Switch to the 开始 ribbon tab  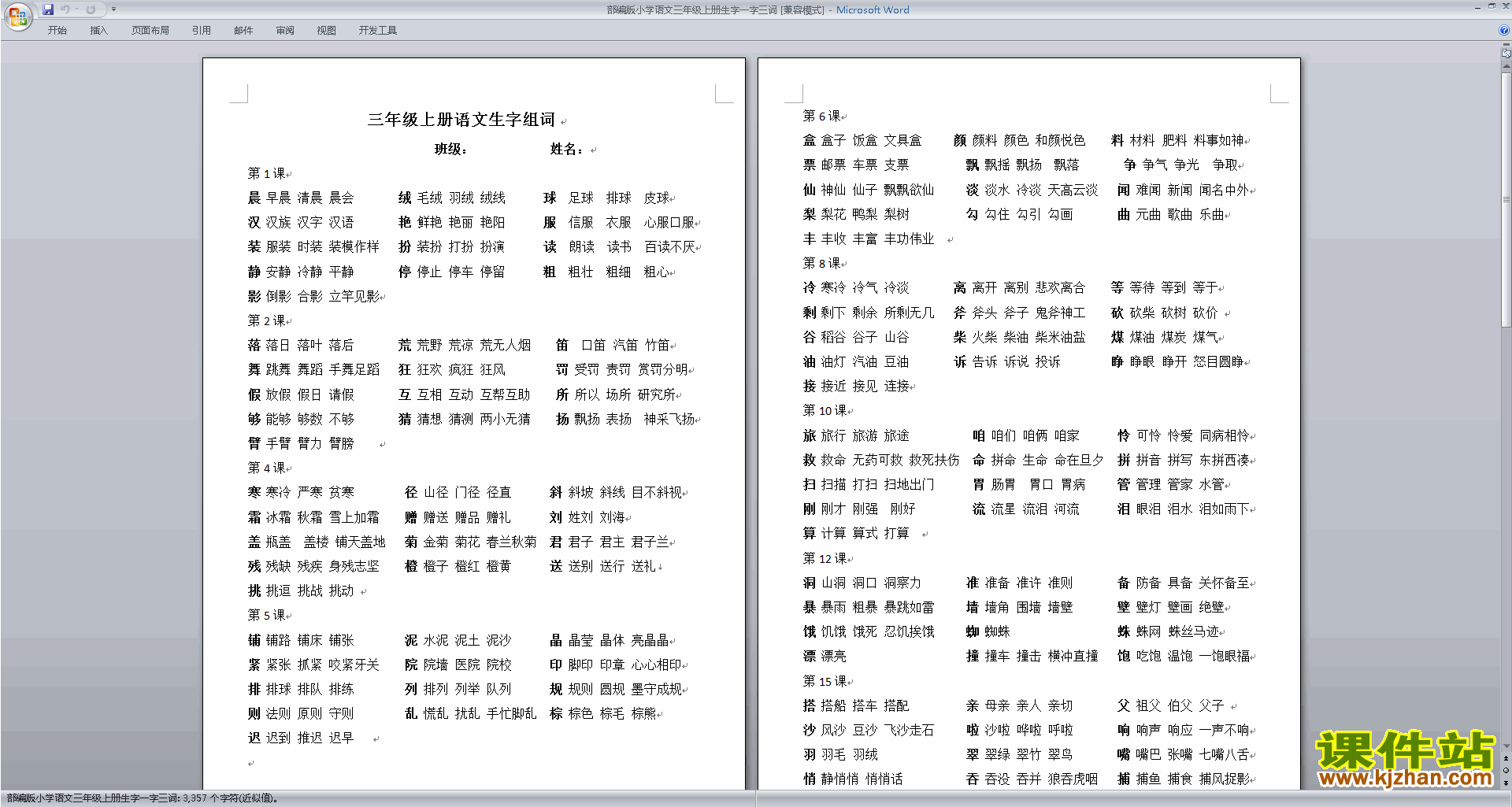(57, 31)
